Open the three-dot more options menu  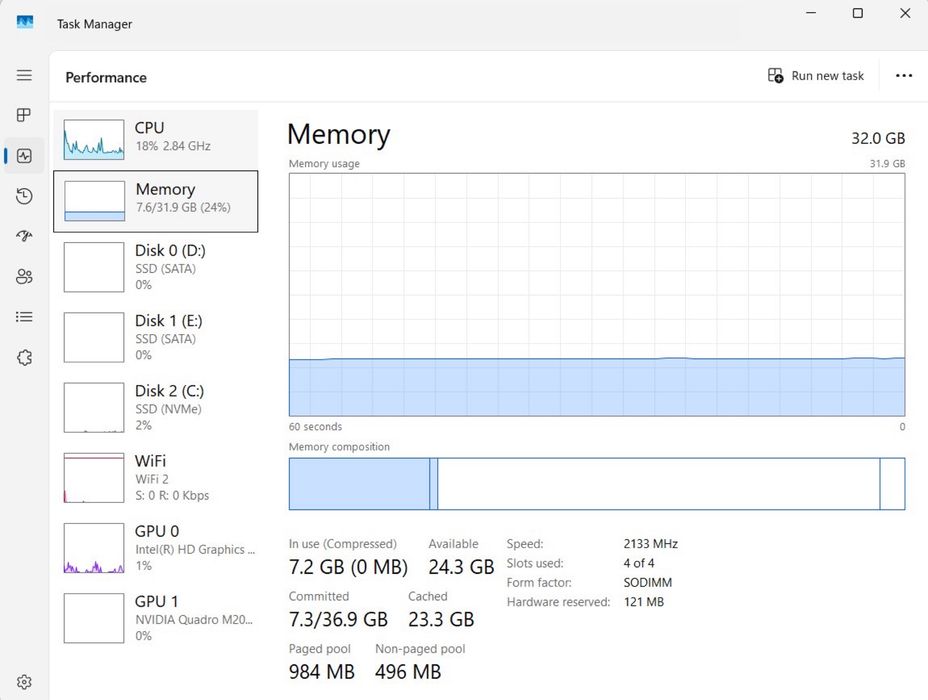click(904, 76)
